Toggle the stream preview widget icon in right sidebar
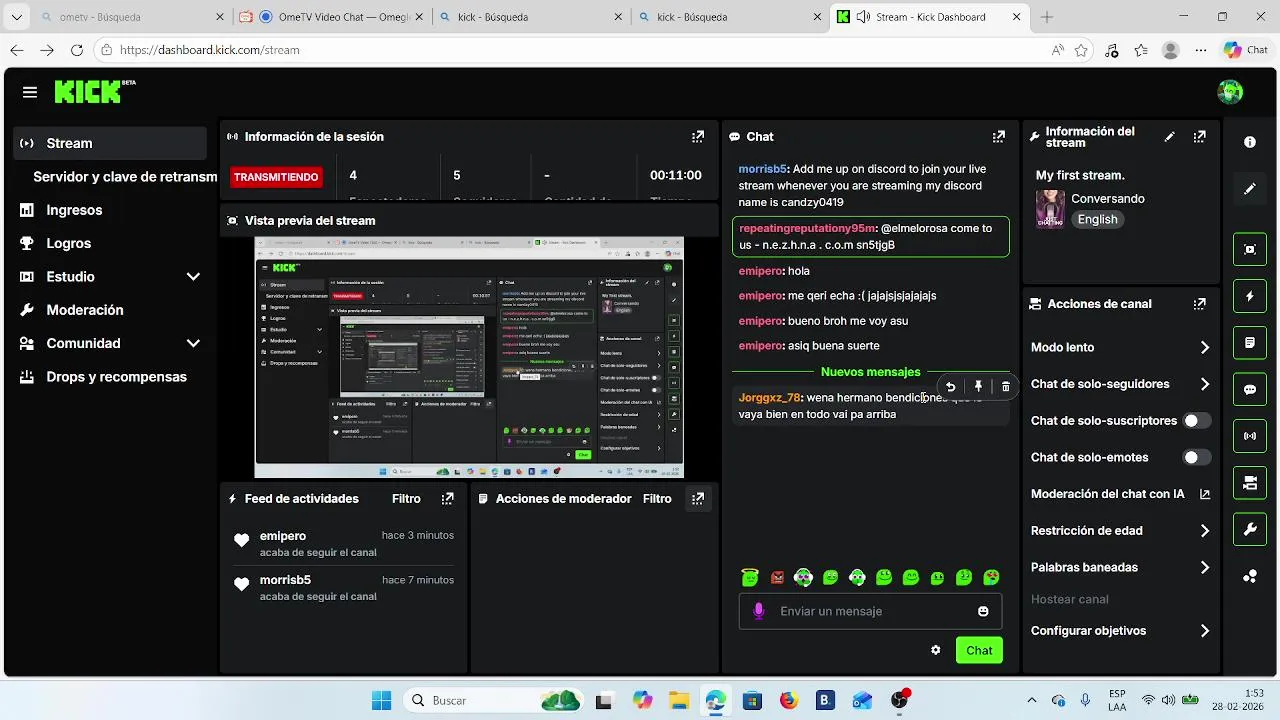The height and width of the screenshot is (720, 1280). pyautogui.click(x=1250, y=250)
